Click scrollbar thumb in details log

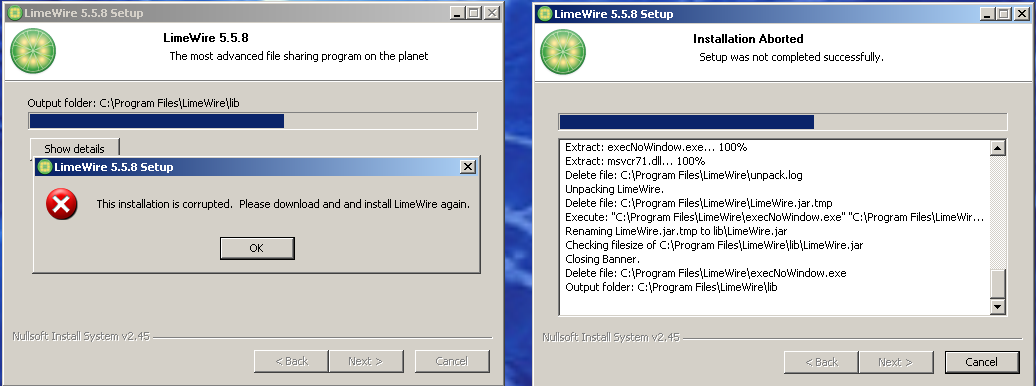(998, 284)
